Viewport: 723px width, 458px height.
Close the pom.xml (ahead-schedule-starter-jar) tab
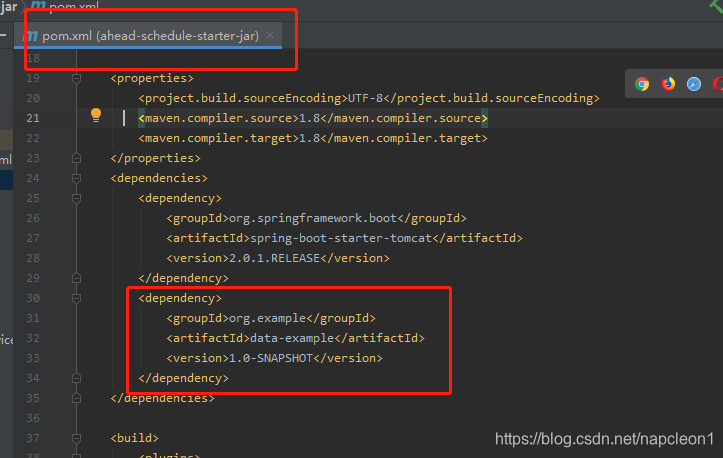(x=270, y=35)
